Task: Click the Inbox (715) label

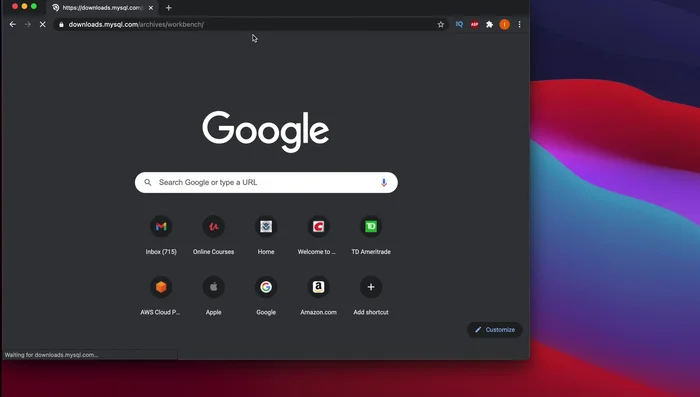Action: 161,252
